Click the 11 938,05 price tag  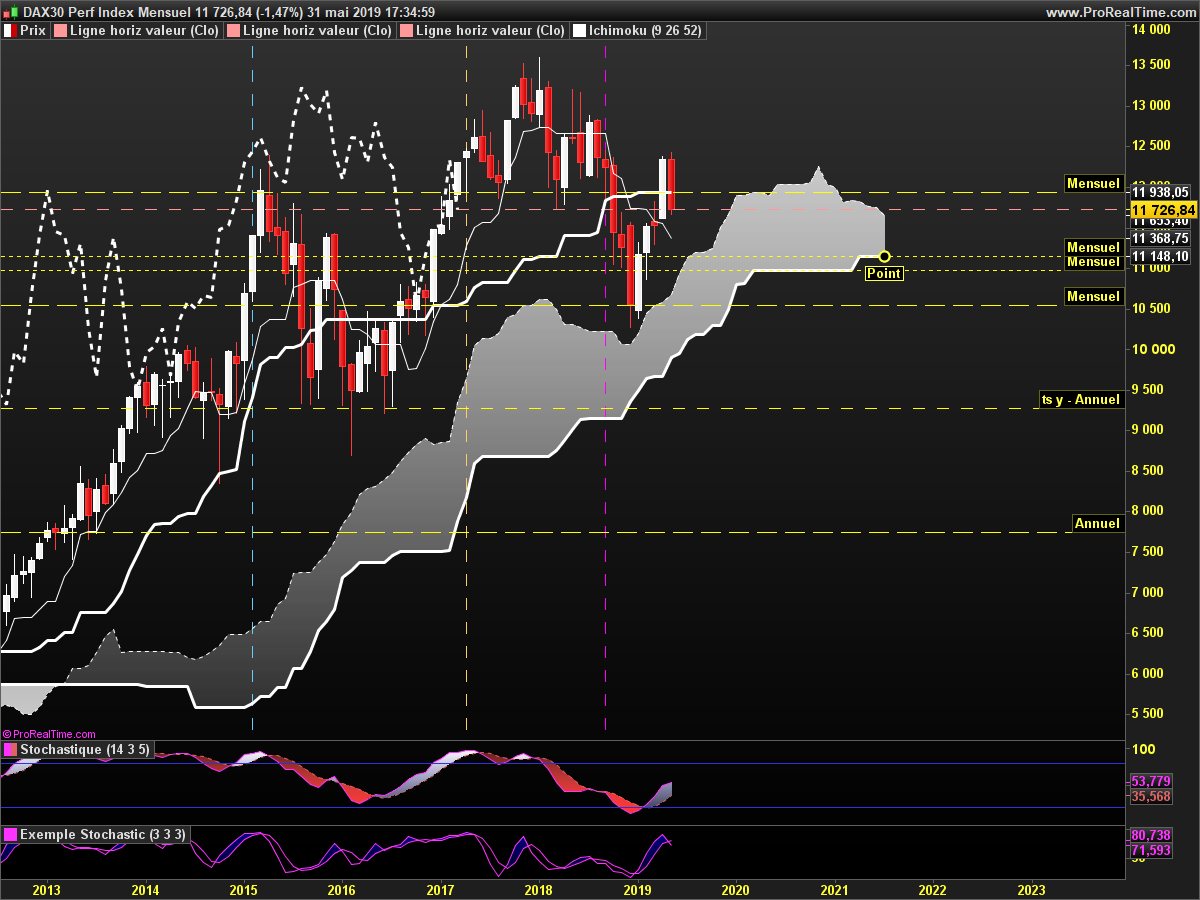[1163, 192]
